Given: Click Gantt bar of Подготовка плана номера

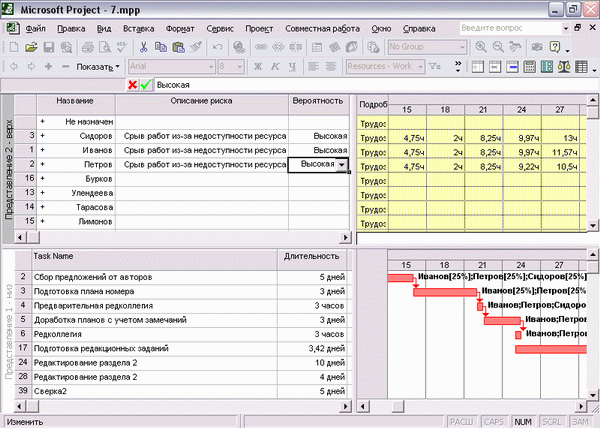Looking at the screenshot, I should pos(445,293).
